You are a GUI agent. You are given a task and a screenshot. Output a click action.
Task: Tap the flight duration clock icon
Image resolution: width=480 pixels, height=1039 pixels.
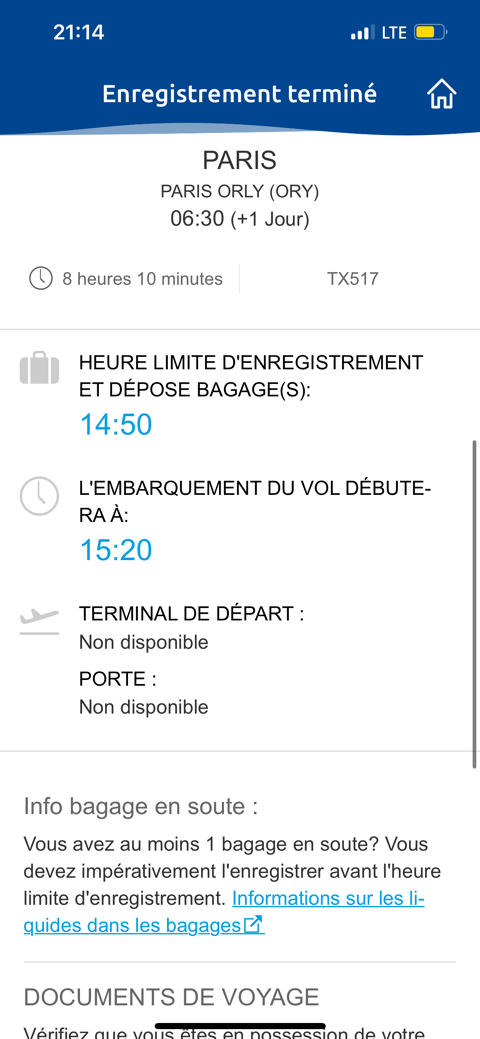click(x=40, y=279)
